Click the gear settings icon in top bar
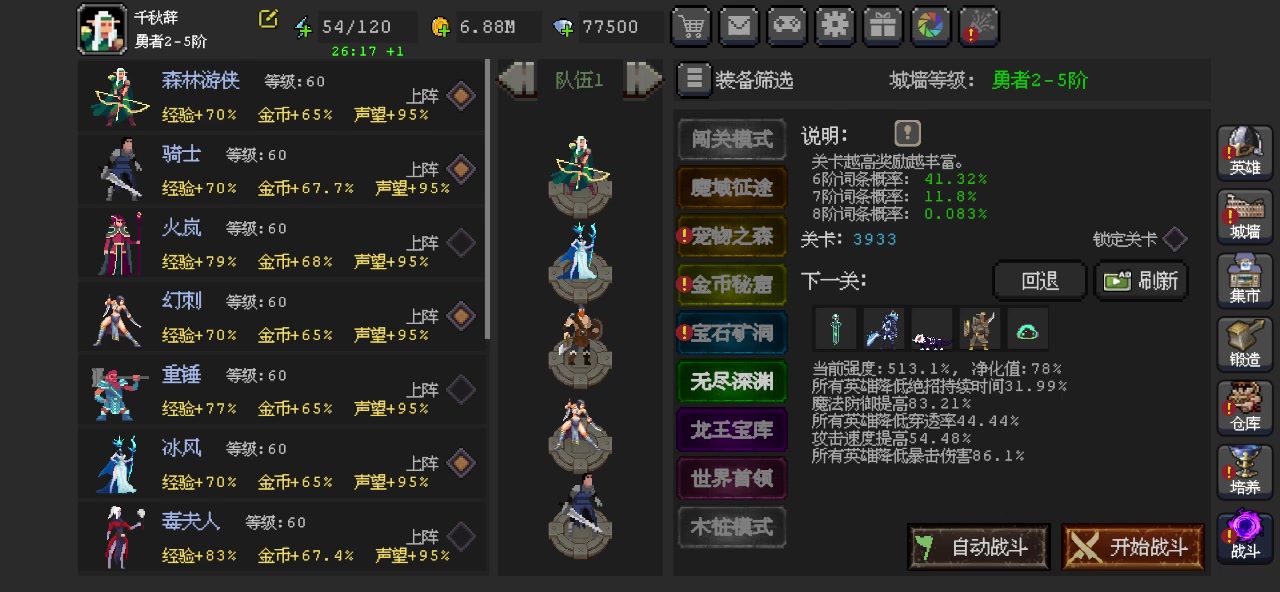The height and width of the screenshot is (592, 1280). pos(835,27)
